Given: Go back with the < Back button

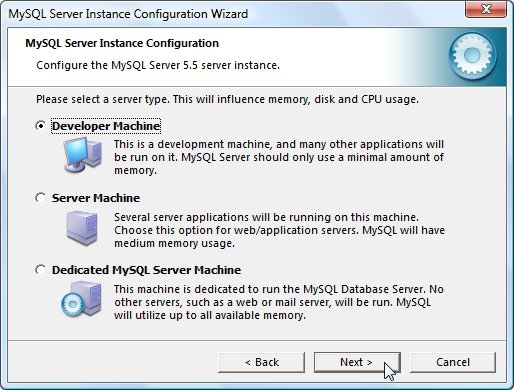Looking at the screenshot, I should coord(262,362).
